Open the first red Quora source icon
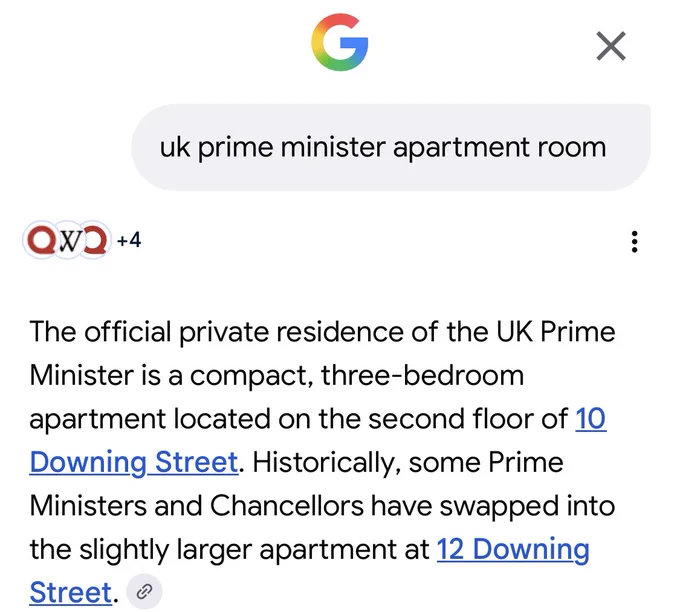680x612 pixels. (41, 240)
